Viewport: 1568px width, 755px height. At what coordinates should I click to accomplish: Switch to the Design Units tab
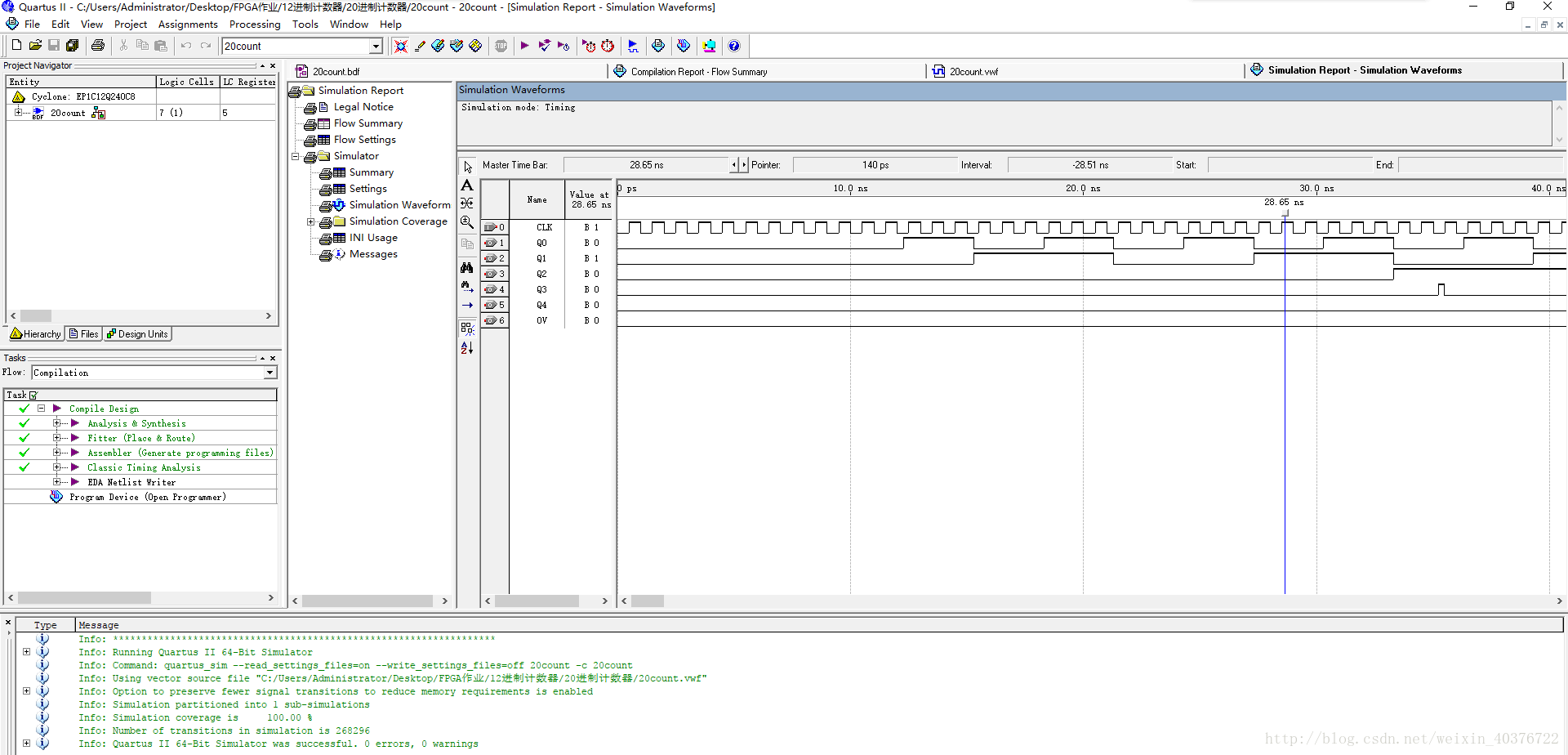(x=137, y=334)
